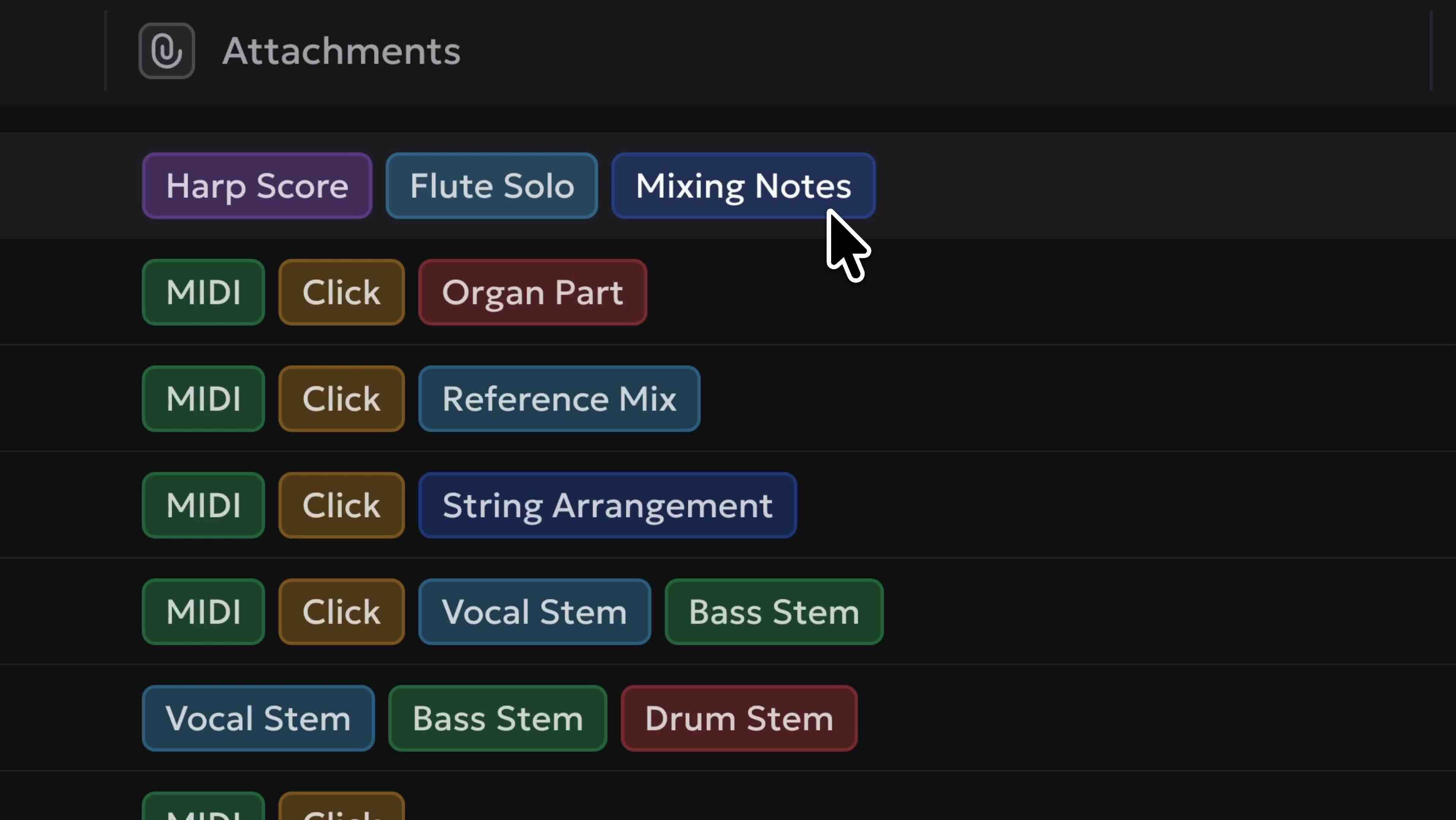Select the MIDI tag beside Reference Mix
This screenshot has height=820, width=1456.
[203, 399]
